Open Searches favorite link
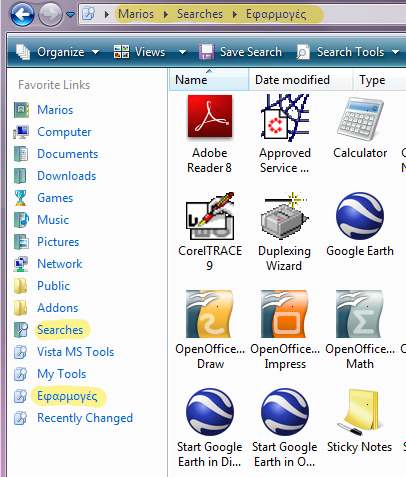The height and width of the screenshot is (477, 406). tap(60, 330)
